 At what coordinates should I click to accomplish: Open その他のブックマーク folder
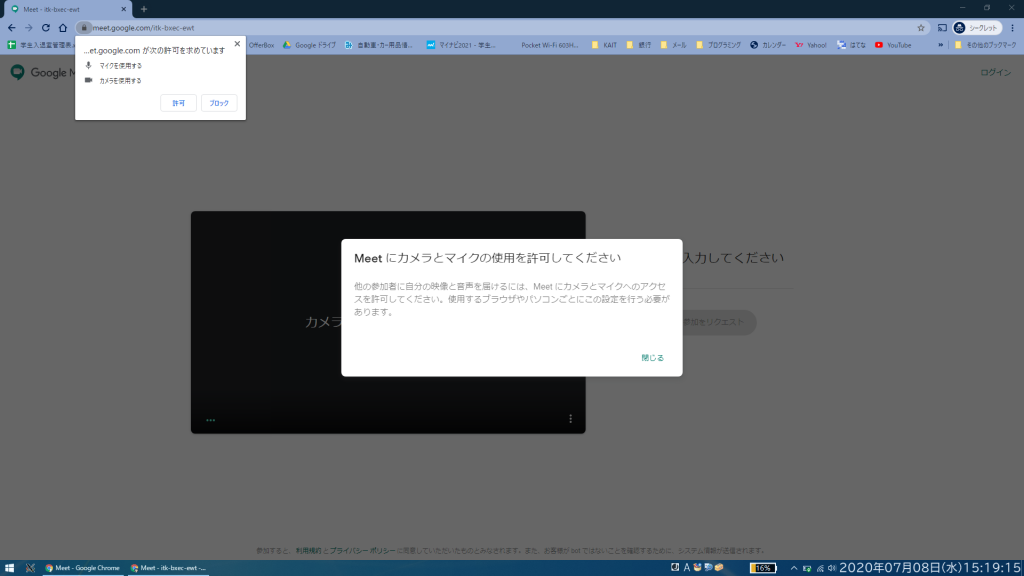tap(985, 45)
